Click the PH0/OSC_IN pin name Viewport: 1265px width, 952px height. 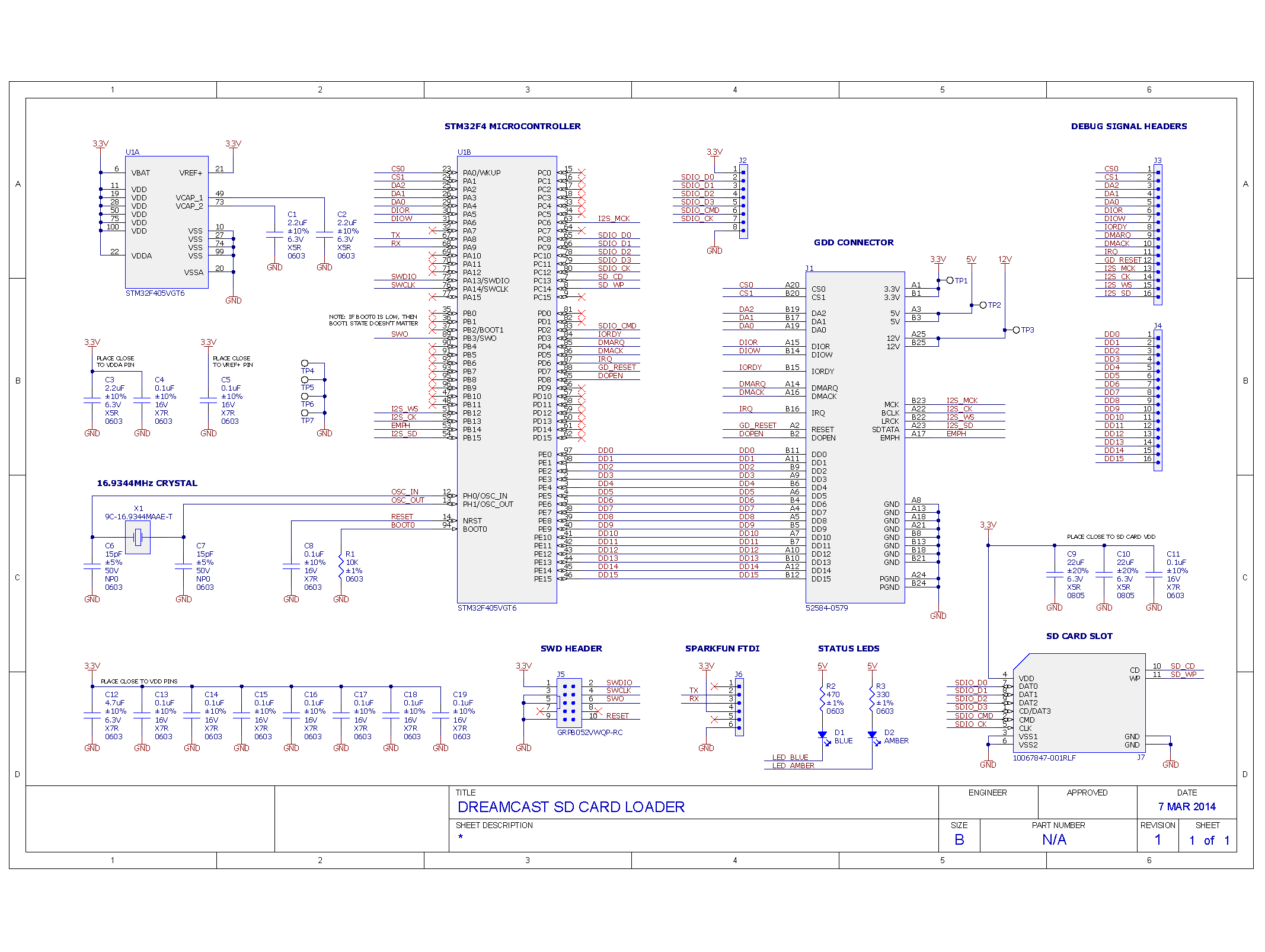click(485, 496)
